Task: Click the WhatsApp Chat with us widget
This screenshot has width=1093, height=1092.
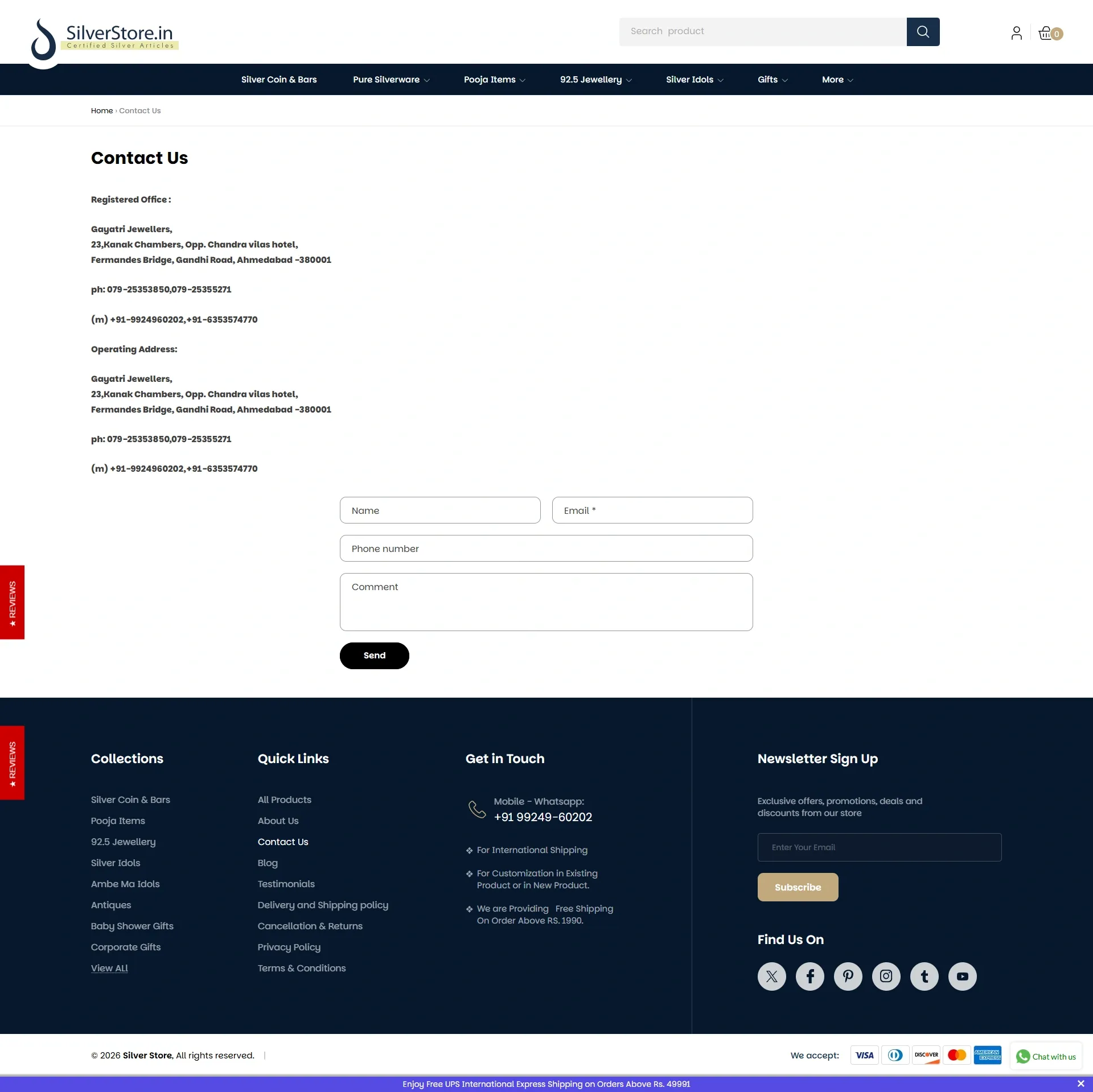Action: point(1046,1056)
